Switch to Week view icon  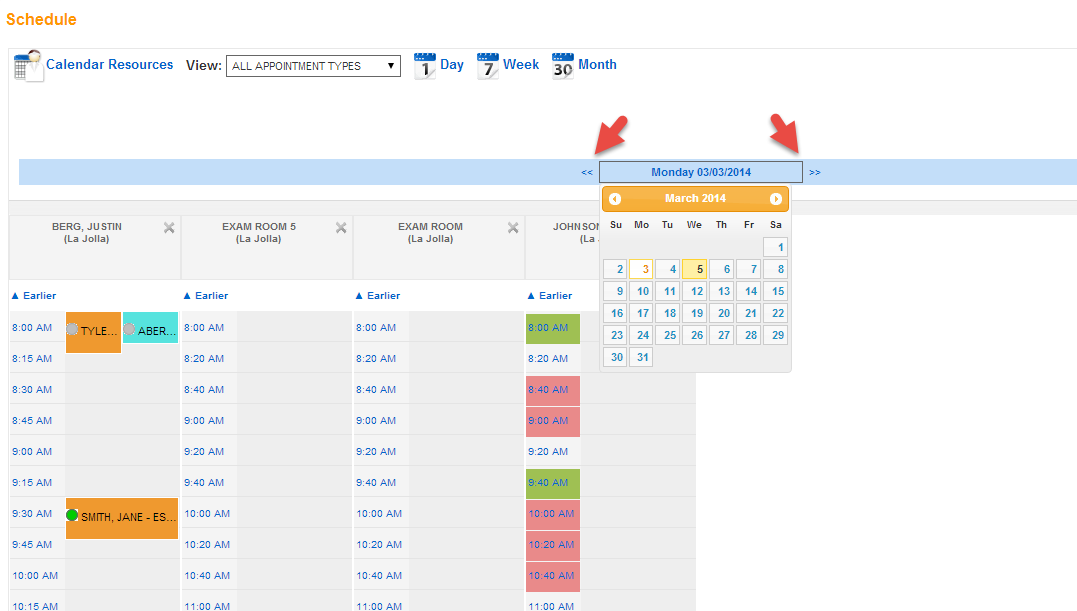click(488, 66)
